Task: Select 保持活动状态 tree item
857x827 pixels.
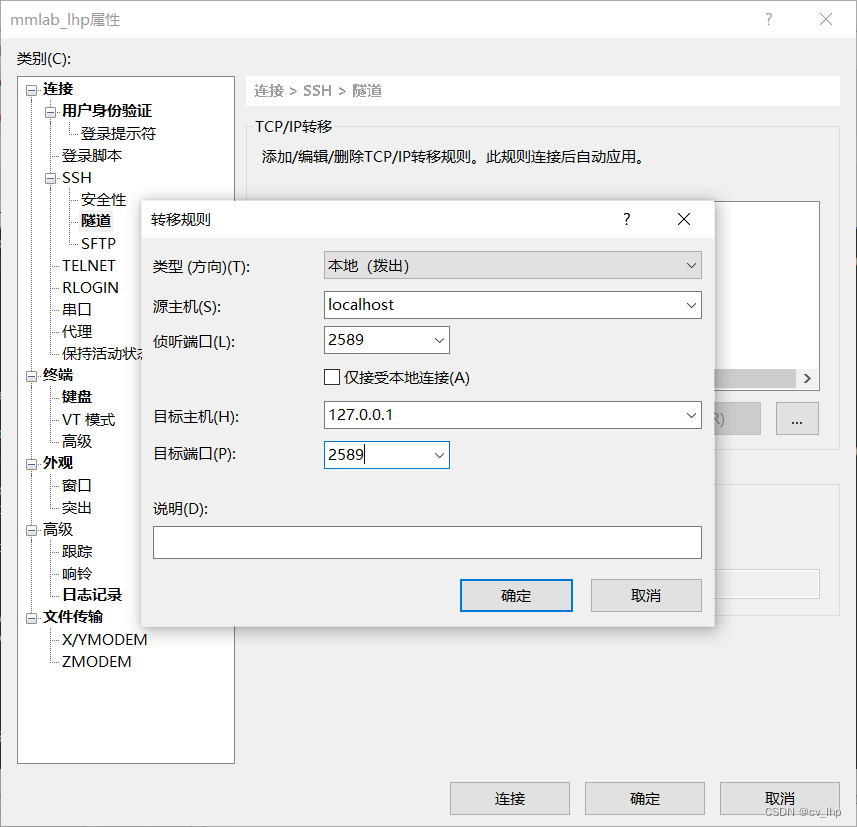Action: [x=101, y=354]
